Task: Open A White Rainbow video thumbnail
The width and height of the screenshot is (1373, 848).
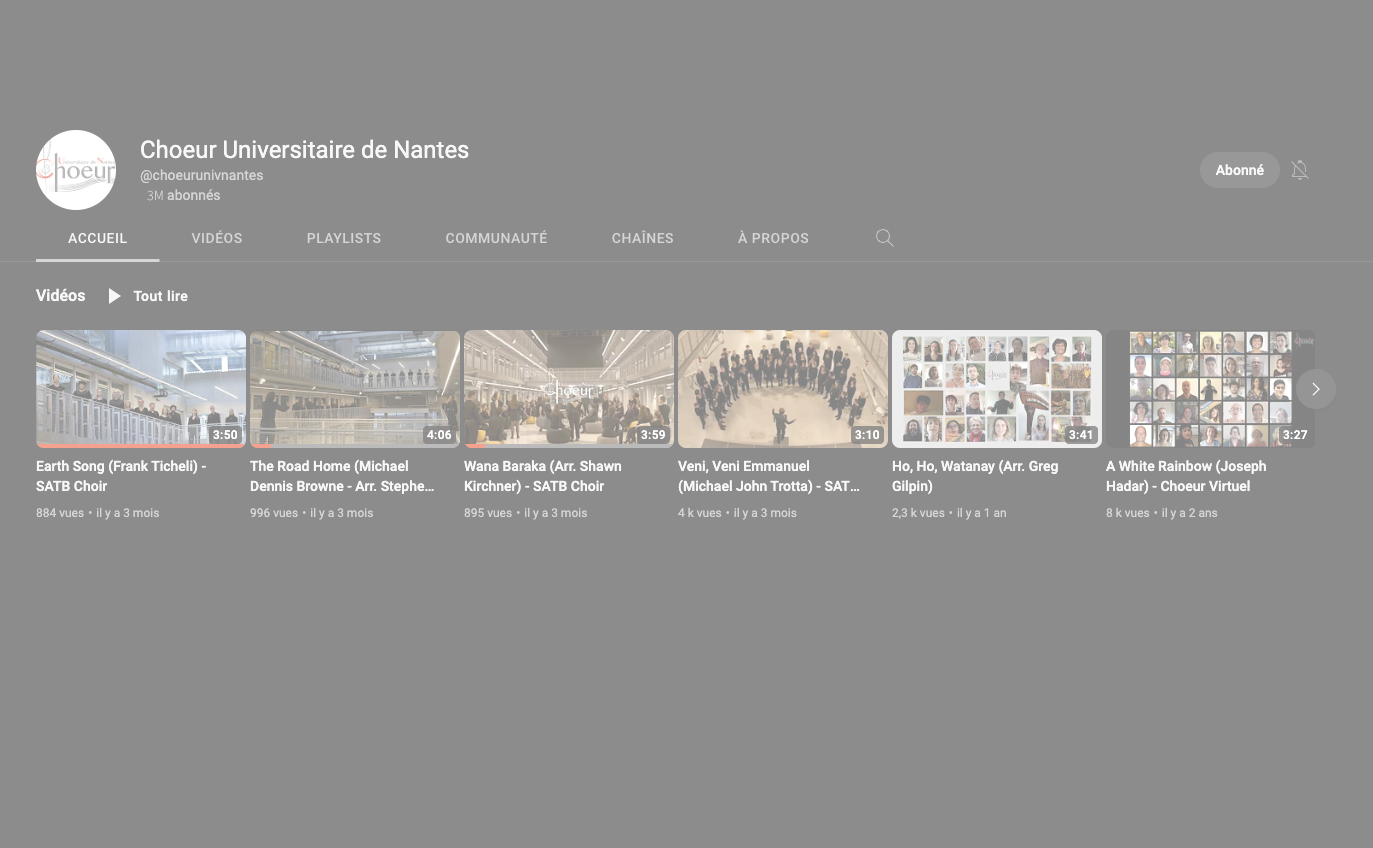Action: (1211, 389)
